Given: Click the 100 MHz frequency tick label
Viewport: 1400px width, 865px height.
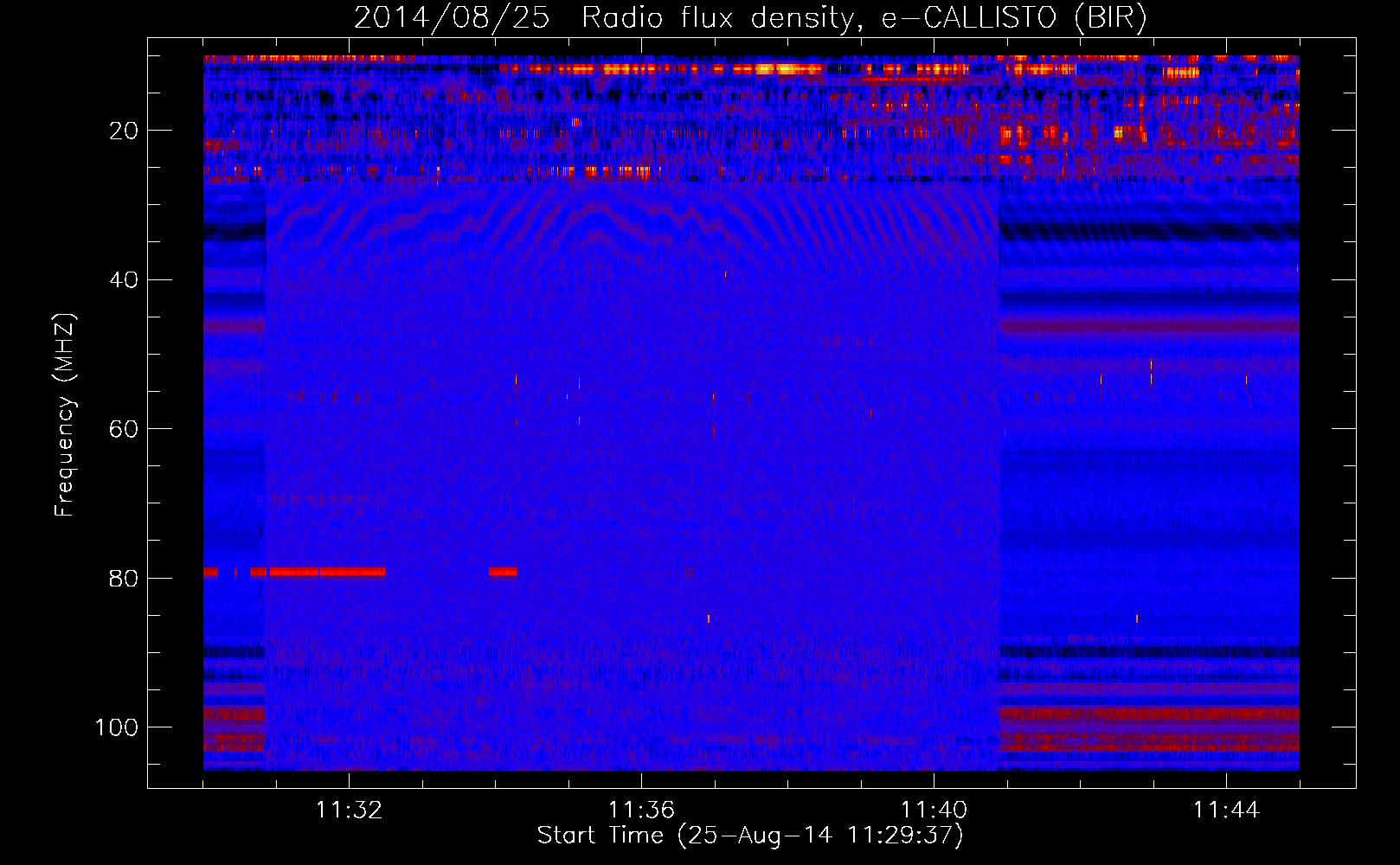Looking at the screenshot, I should [x=117, y=727].
